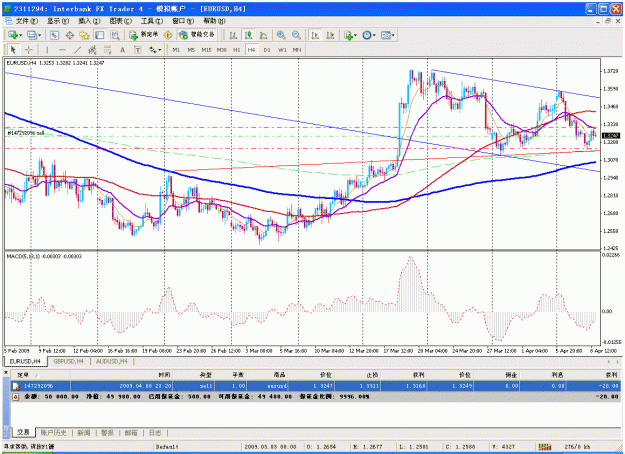Select the arrows symbol tool

(153, 50)
